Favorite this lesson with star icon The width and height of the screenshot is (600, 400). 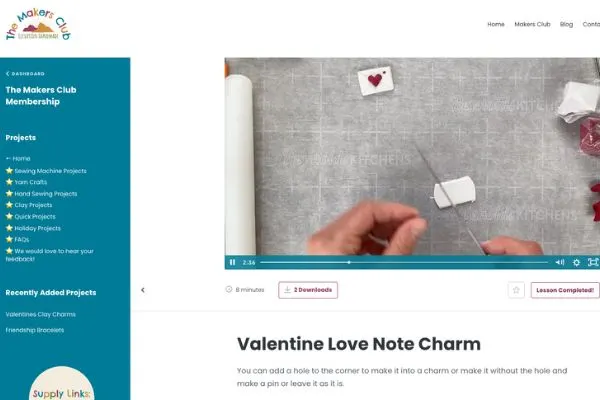[516, 290]
